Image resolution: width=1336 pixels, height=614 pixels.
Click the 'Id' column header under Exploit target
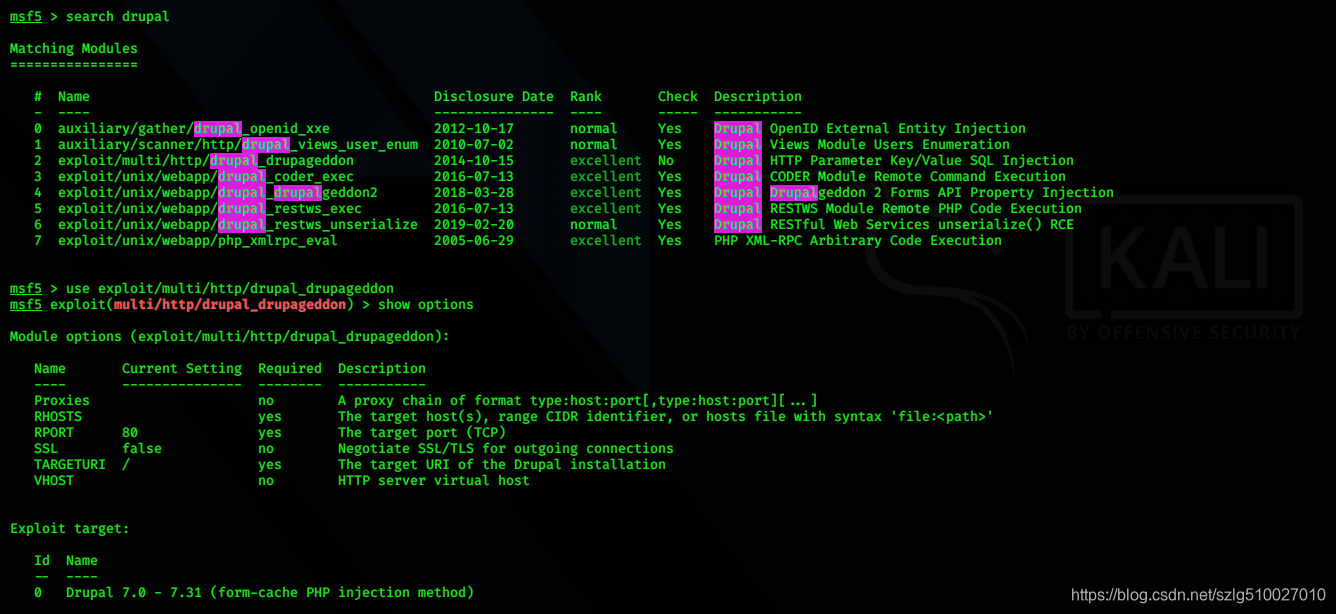coord(42,561)
